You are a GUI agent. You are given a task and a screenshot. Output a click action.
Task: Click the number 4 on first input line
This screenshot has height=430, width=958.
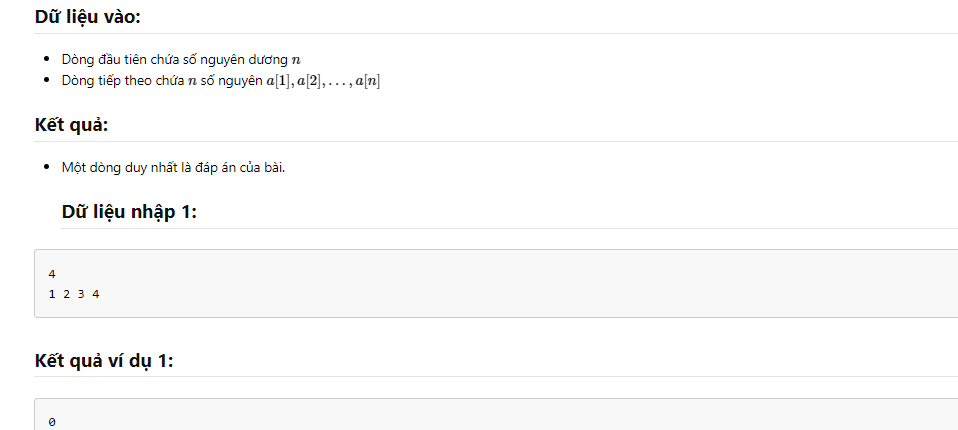point(52,275)
